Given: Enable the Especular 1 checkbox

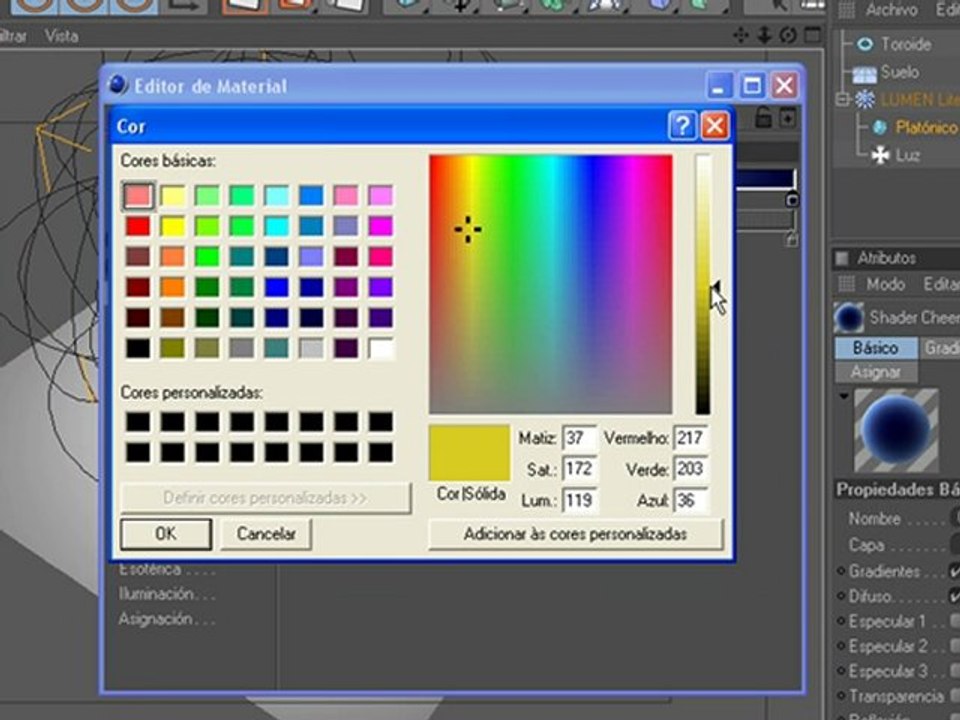Looking at the screenshot, I should click(954, 621).
